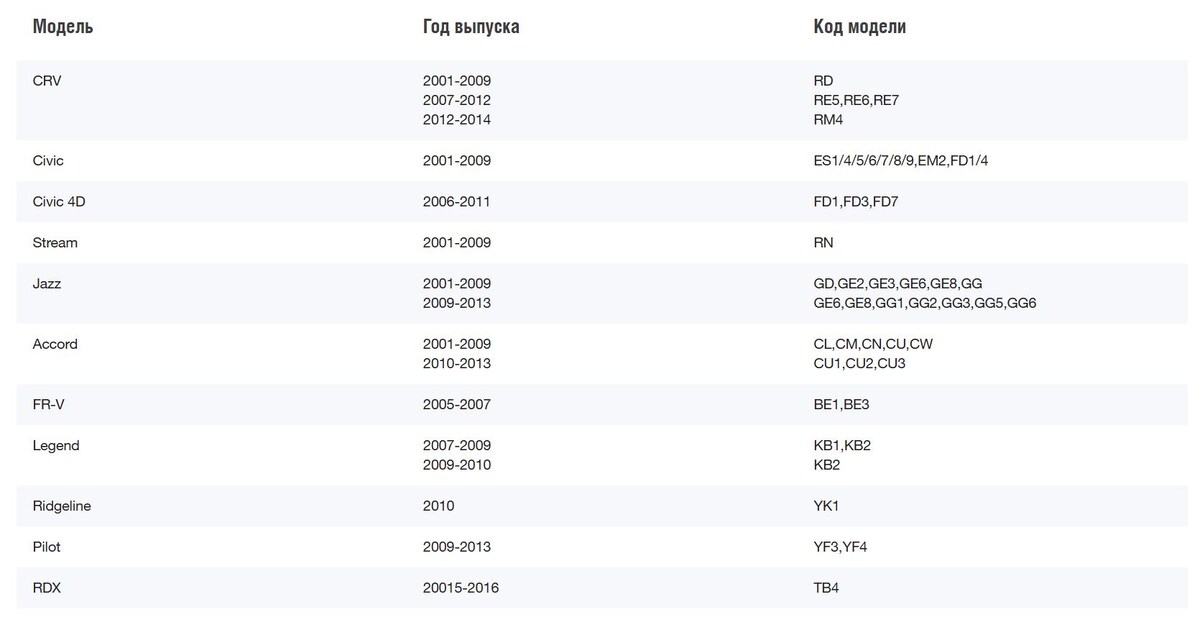
Task: Click the Legend year 2009-2010
Action: pyautogui.click(x=457, y=465)
